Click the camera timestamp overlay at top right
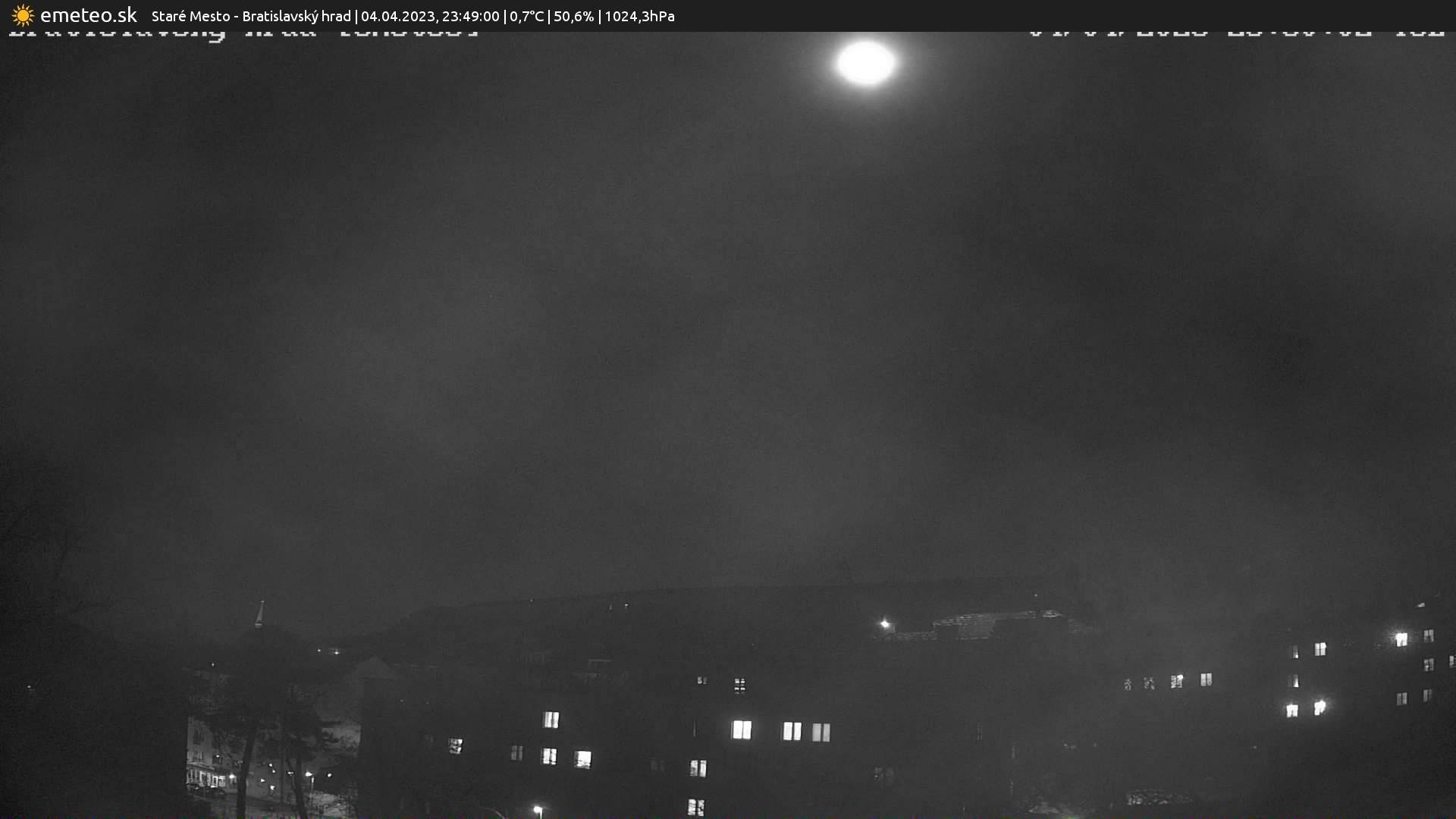Viewport: 1456px width, 819px height. pos(1236,33)
